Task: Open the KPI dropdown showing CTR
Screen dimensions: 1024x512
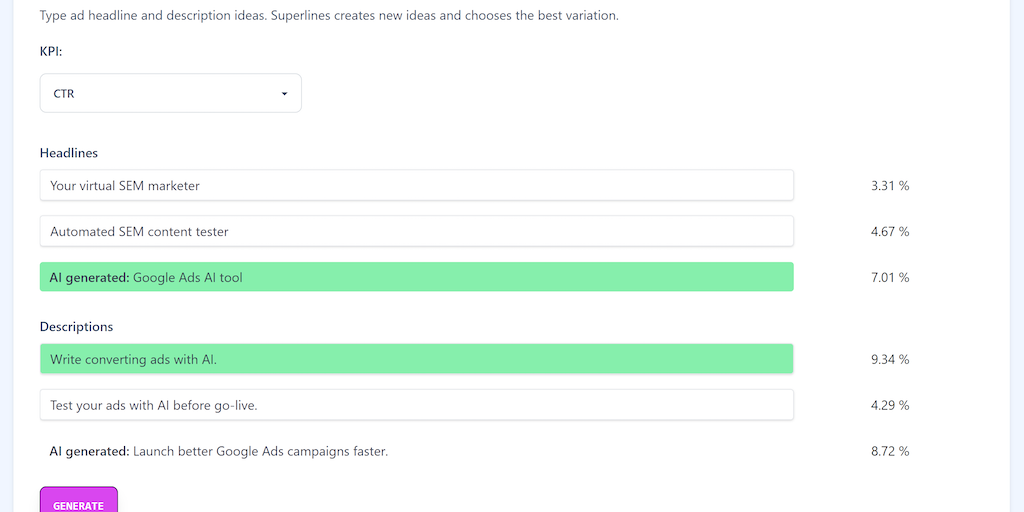Action: [170, 93]
